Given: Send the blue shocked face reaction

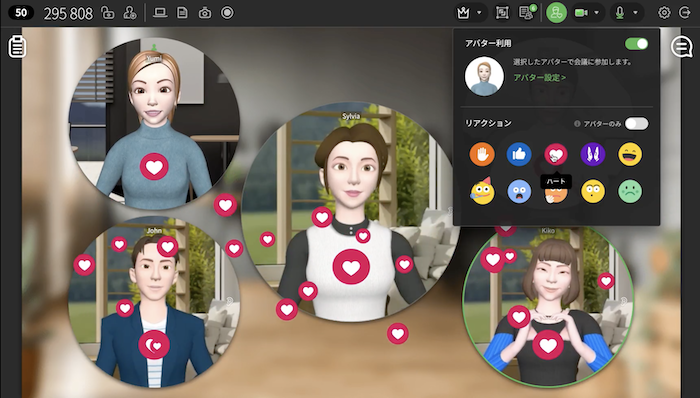Looking at the screenshot, I should pos(519,191).
